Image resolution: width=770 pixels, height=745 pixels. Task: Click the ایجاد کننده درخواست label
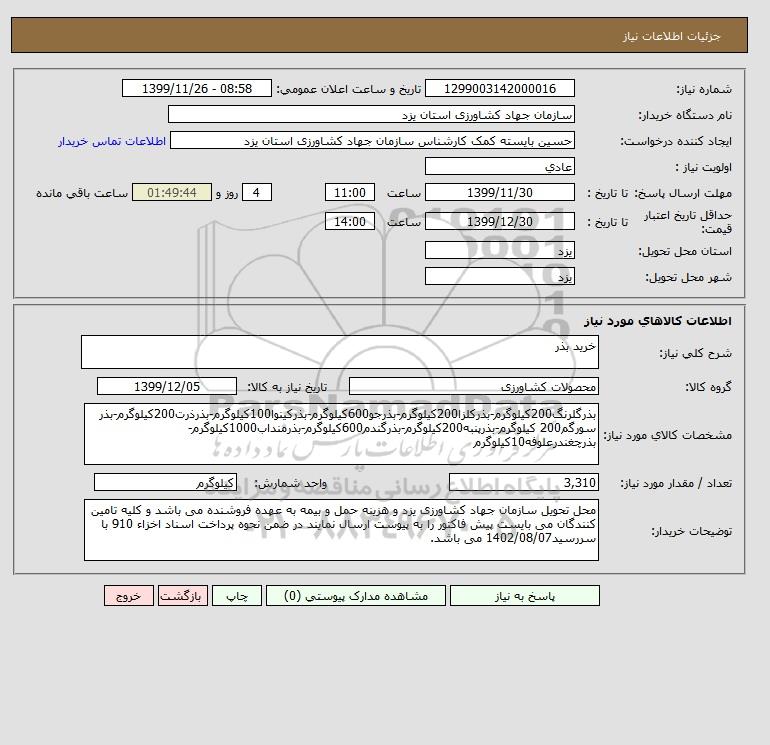pyautogui.click(x=676, y=141)
